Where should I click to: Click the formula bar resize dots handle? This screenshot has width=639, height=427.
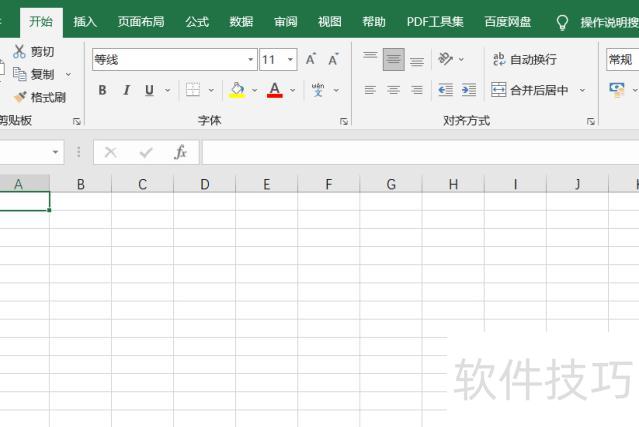coord(79,152)
